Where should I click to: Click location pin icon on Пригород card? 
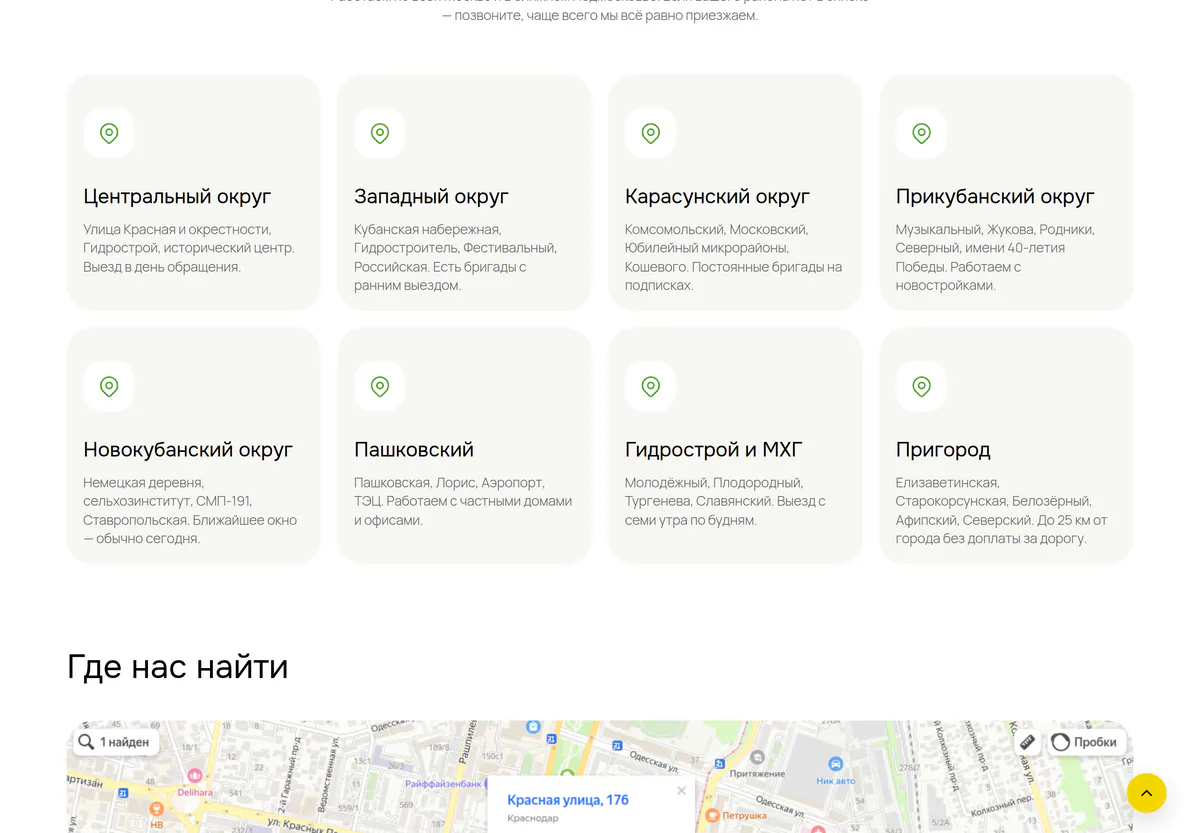coord(922,386)
